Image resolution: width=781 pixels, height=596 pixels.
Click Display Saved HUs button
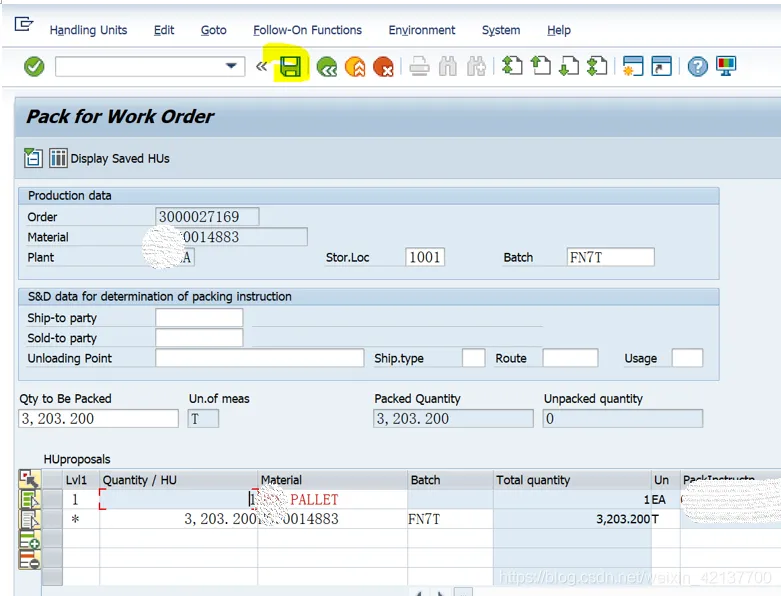110,158
